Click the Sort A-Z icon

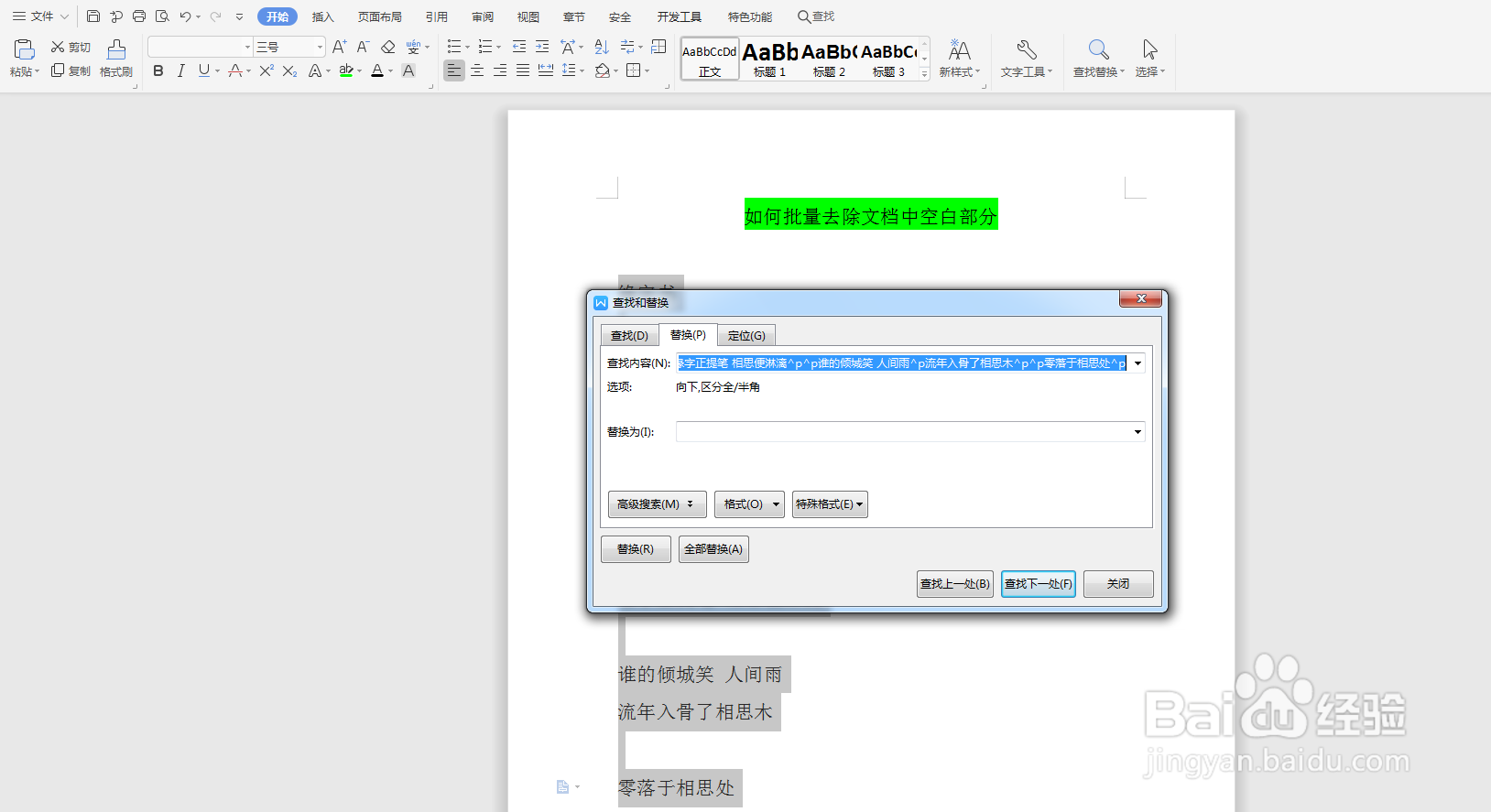pos(602,47)
